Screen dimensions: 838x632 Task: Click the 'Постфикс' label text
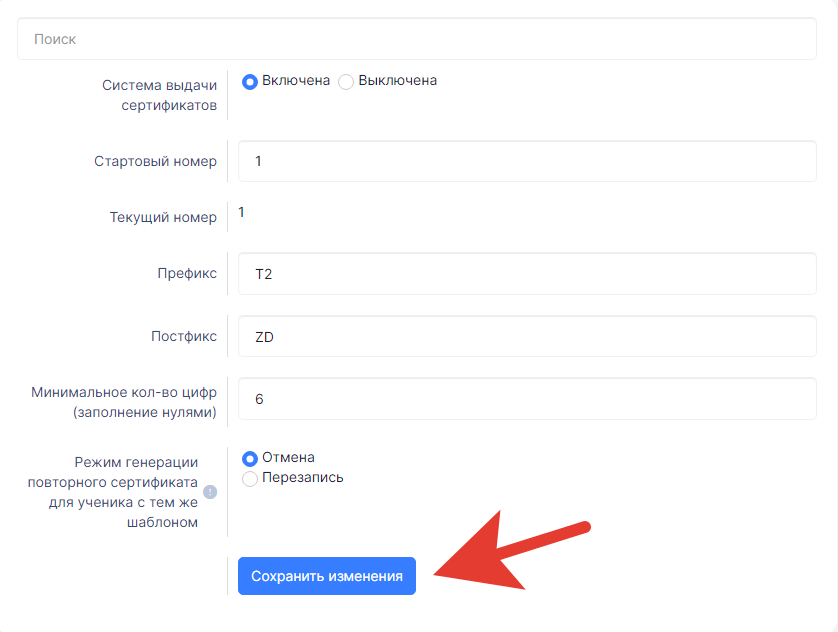point(184,336)
